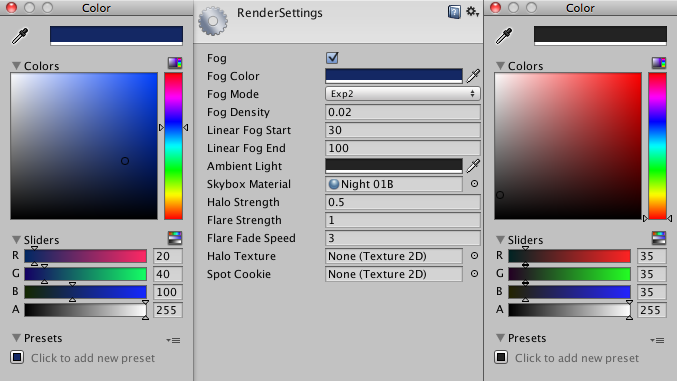Open RenderSettings help book icon

click(454, 12)
